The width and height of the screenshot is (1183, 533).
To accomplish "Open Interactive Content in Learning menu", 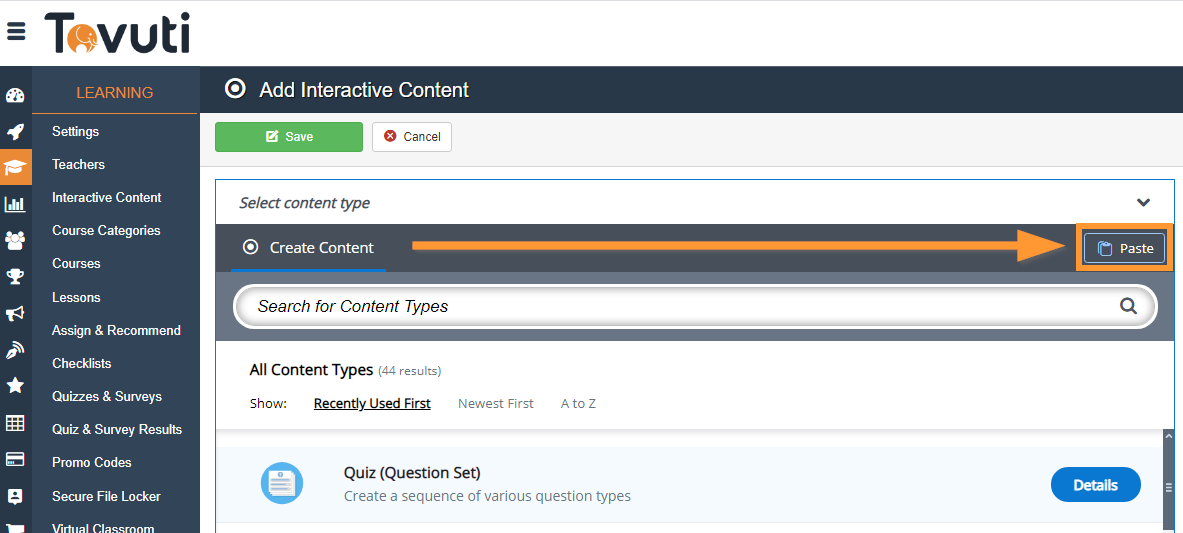I will coord(107,198).
